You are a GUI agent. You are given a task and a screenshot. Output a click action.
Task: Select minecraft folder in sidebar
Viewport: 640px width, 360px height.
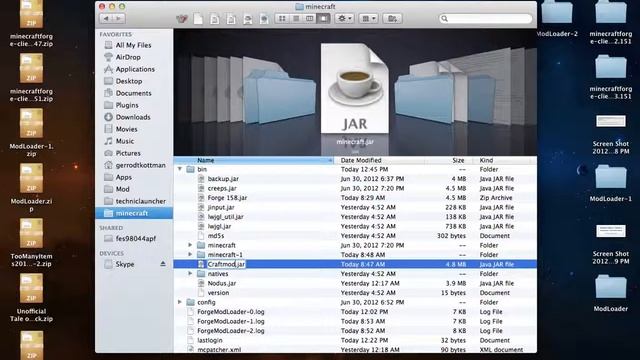pyautogui.click(x=134, y=213)
